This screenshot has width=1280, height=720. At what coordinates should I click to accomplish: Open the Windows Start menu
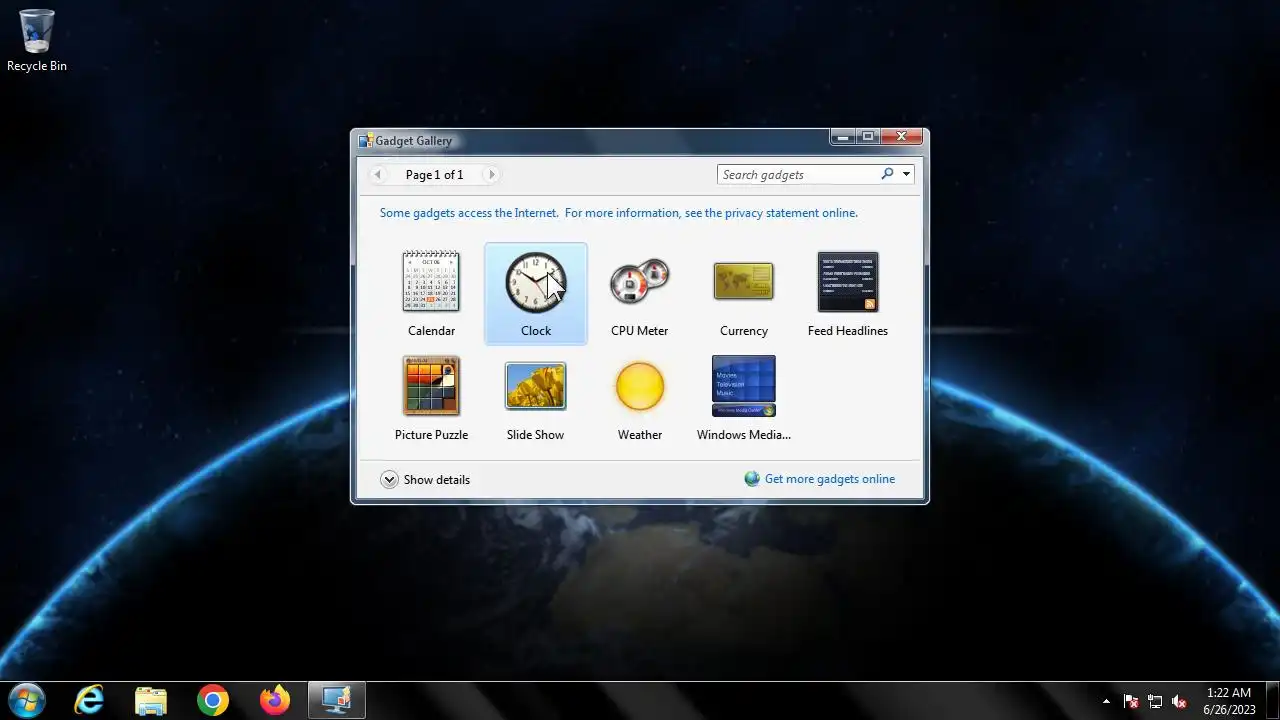27,700
